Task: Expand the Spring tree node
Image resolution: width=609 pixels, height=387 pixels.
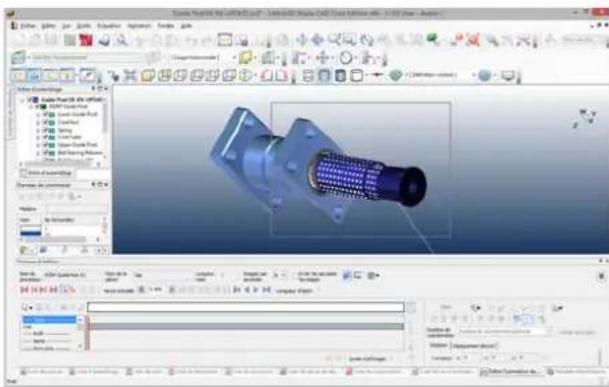Action: pyautogui.click(x=38, y=130)
